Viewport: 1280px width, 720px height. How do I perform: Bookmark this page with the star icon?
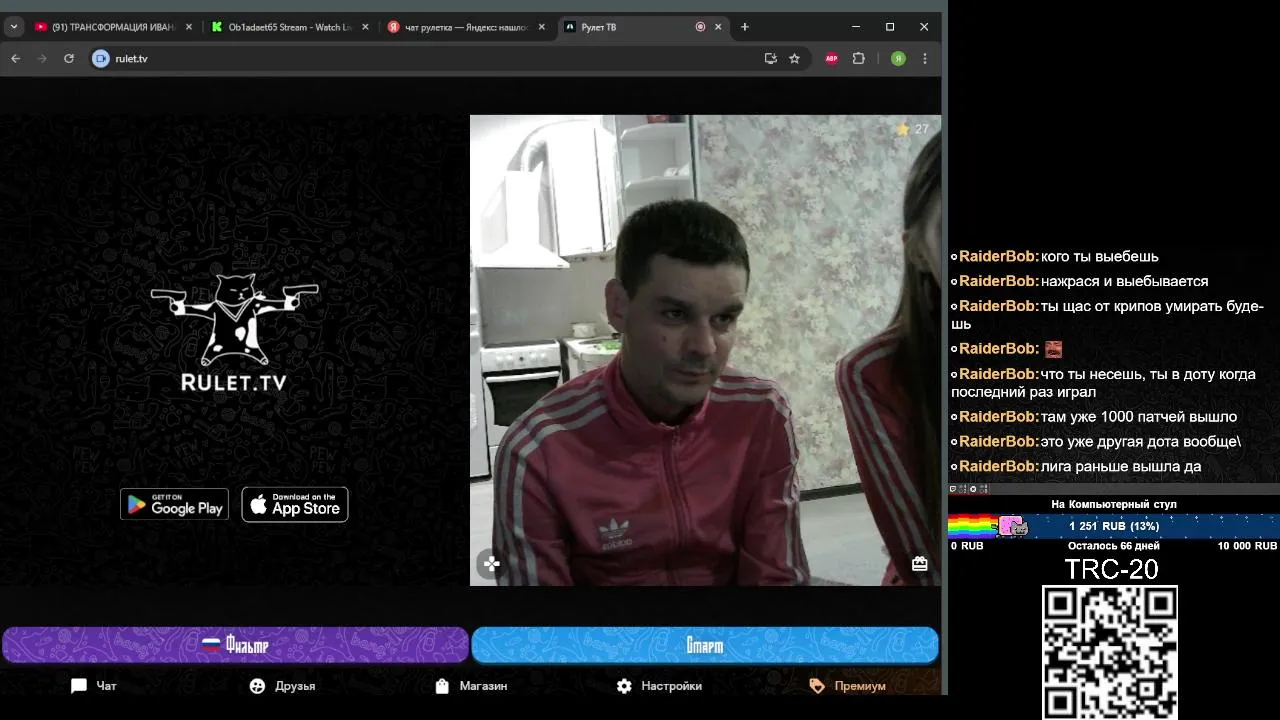[795, 59]
